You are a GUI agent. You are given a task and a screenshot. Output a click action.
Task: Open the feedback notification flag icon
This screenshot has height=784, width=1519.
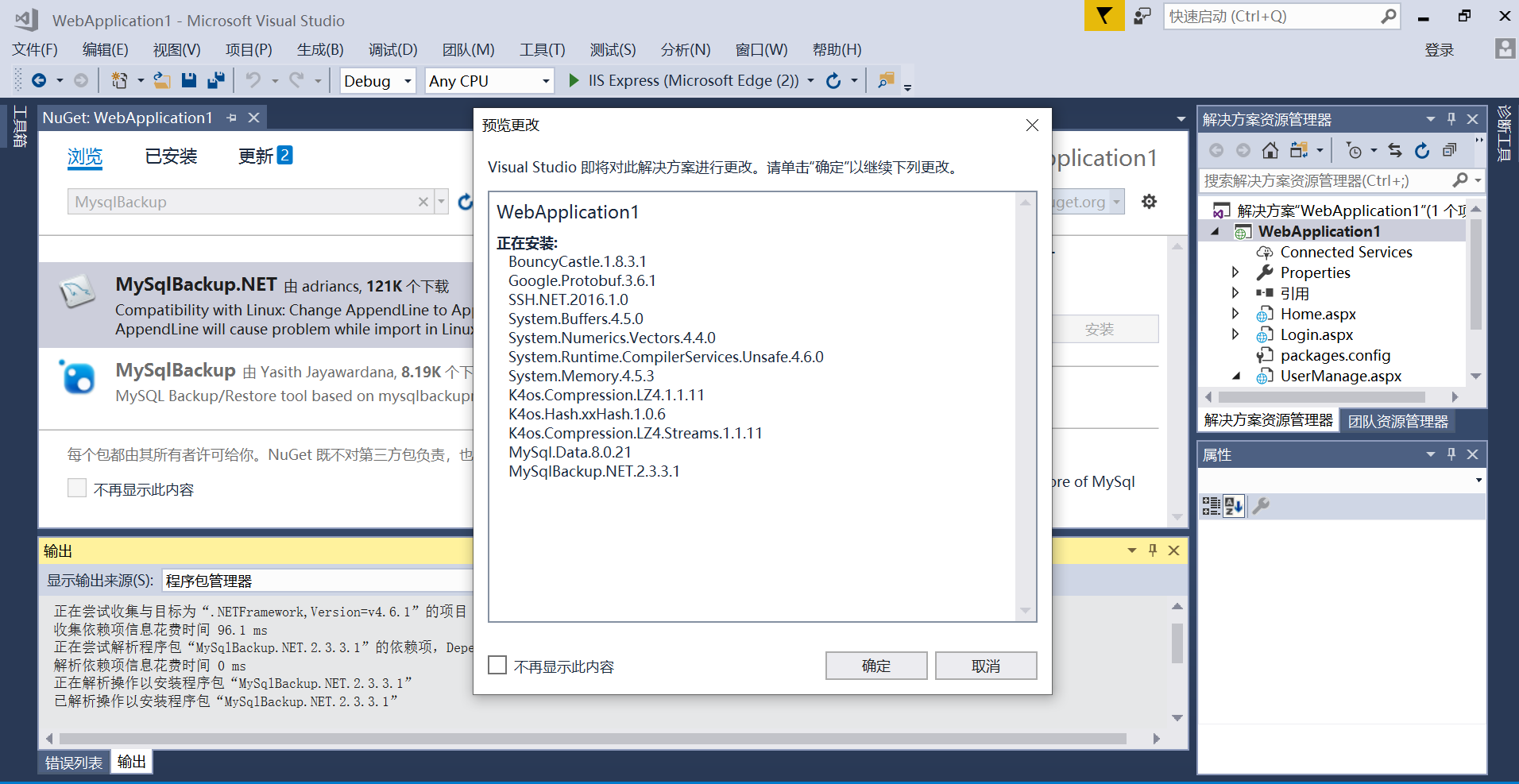tap(1104, 16)
